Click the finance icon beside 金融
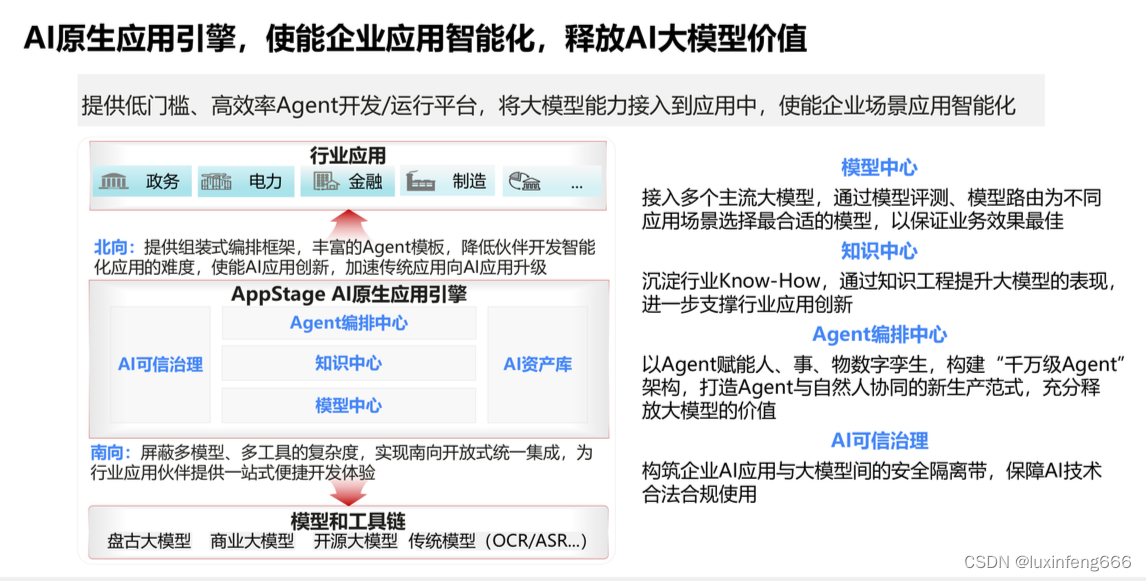The height and width of the screenshot is (581, 1146). (x=326, y=181)
